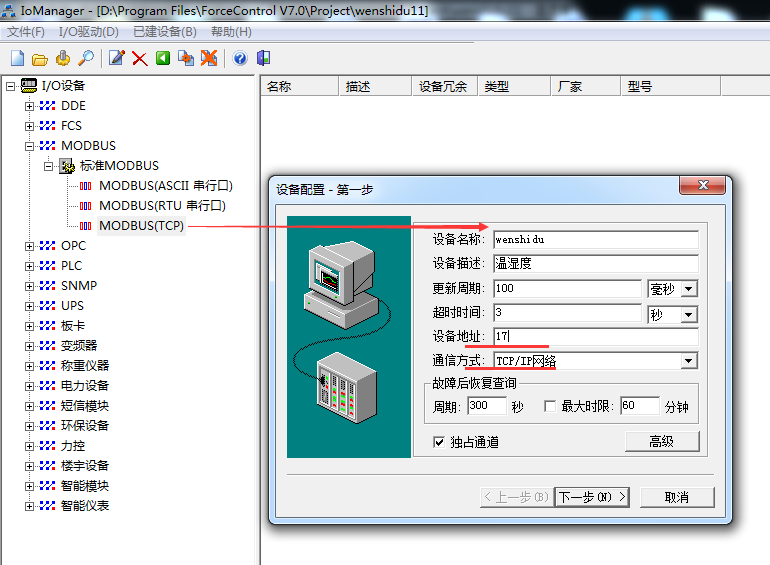Click the MODBUS(TCP) red driver icon
The width and height of the screenshot is (770, 565).
coord(85,226)
